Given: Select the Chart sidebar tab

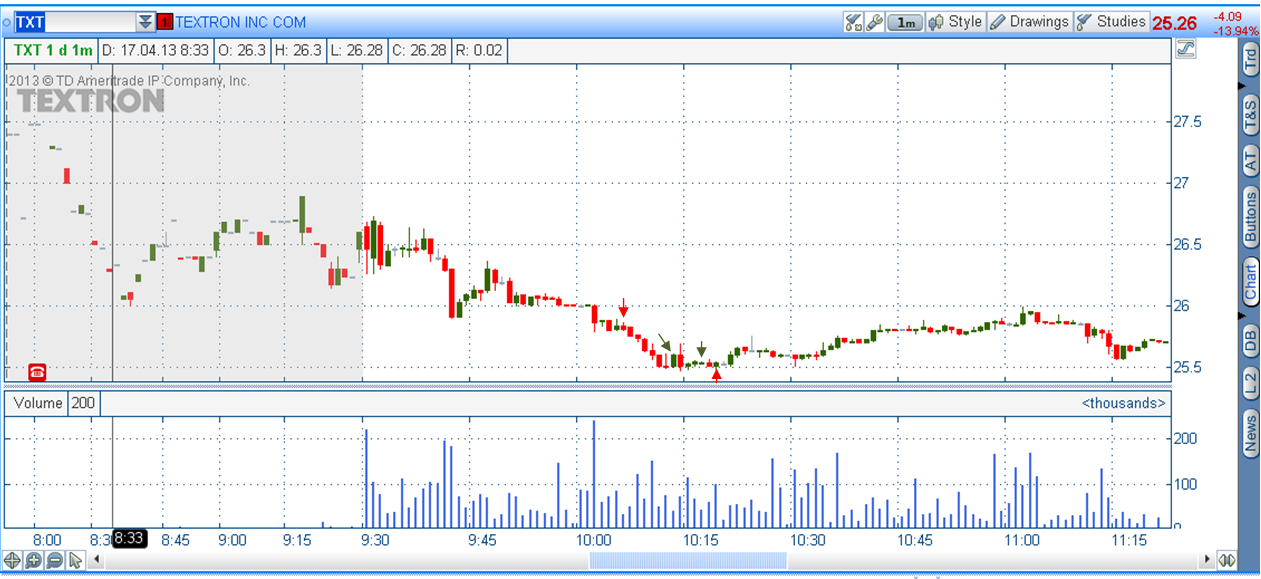Looking at the screenshot, I should point(1250,282).
